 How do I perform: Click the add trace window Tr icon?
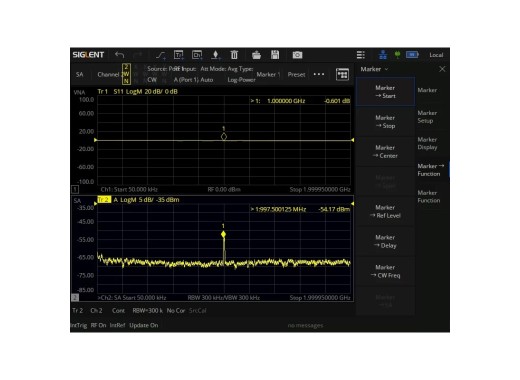[179, 55]
